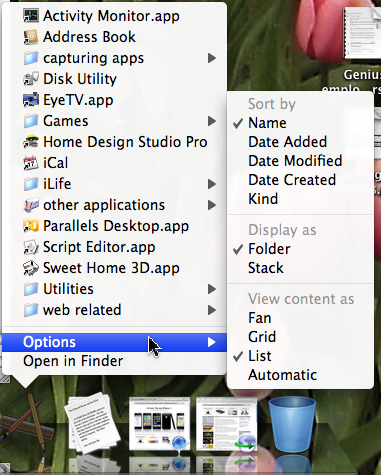The image size is (381, 475).
Task: Click the Activity Monitor.app icon
Action: (x=31, y=16)
